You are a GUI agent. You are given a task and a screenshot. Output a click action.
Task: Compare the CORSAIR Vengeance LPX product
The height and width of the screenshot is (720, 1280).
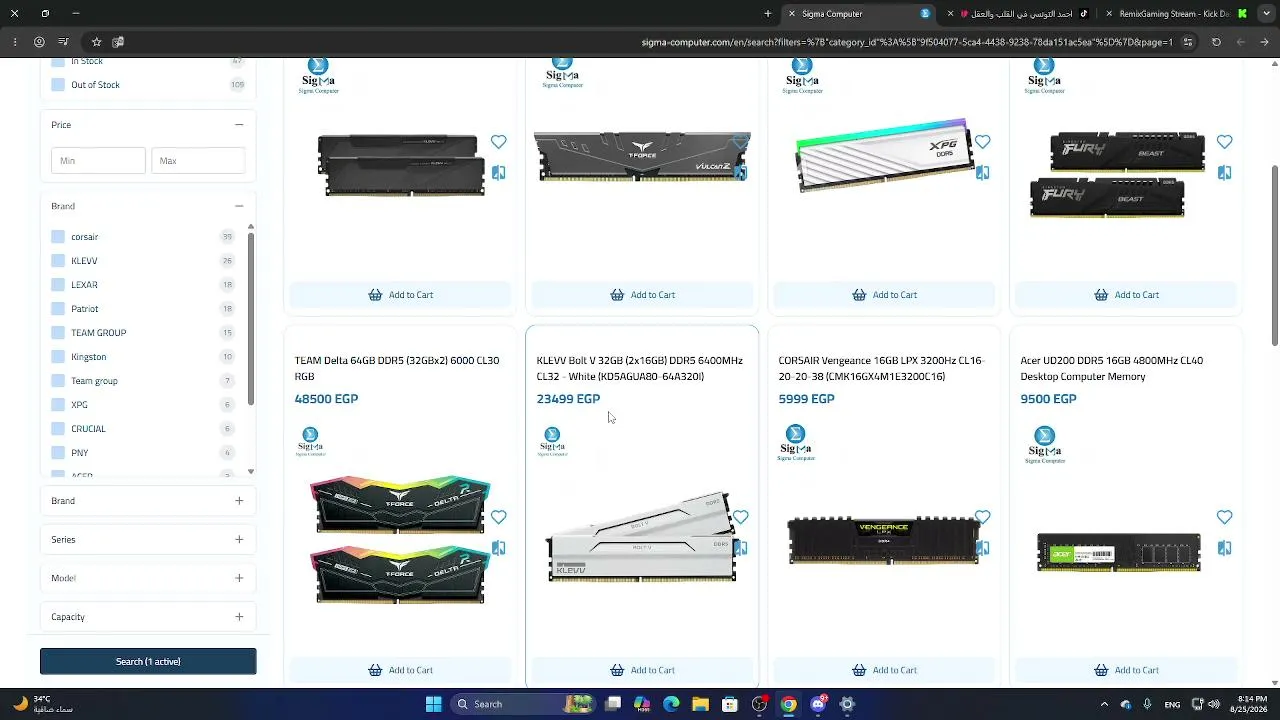pyautogui.click(x=982, y=548)
